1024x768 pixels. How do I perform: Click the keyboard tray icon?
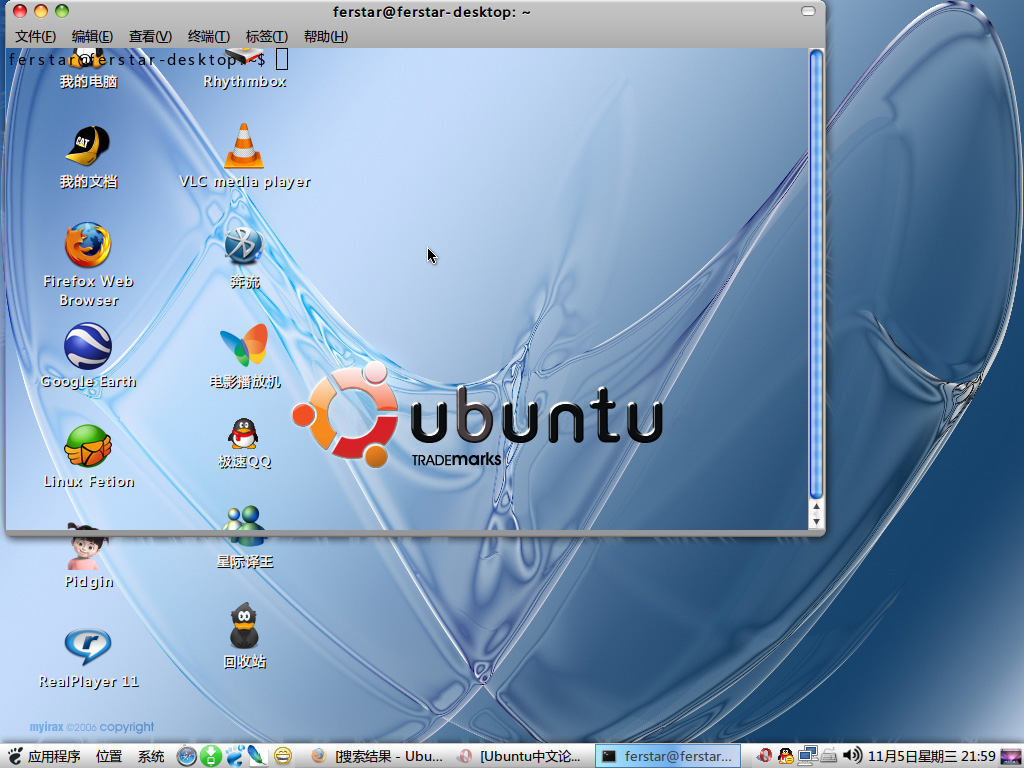pyautogui.click(x=829, y=756)
